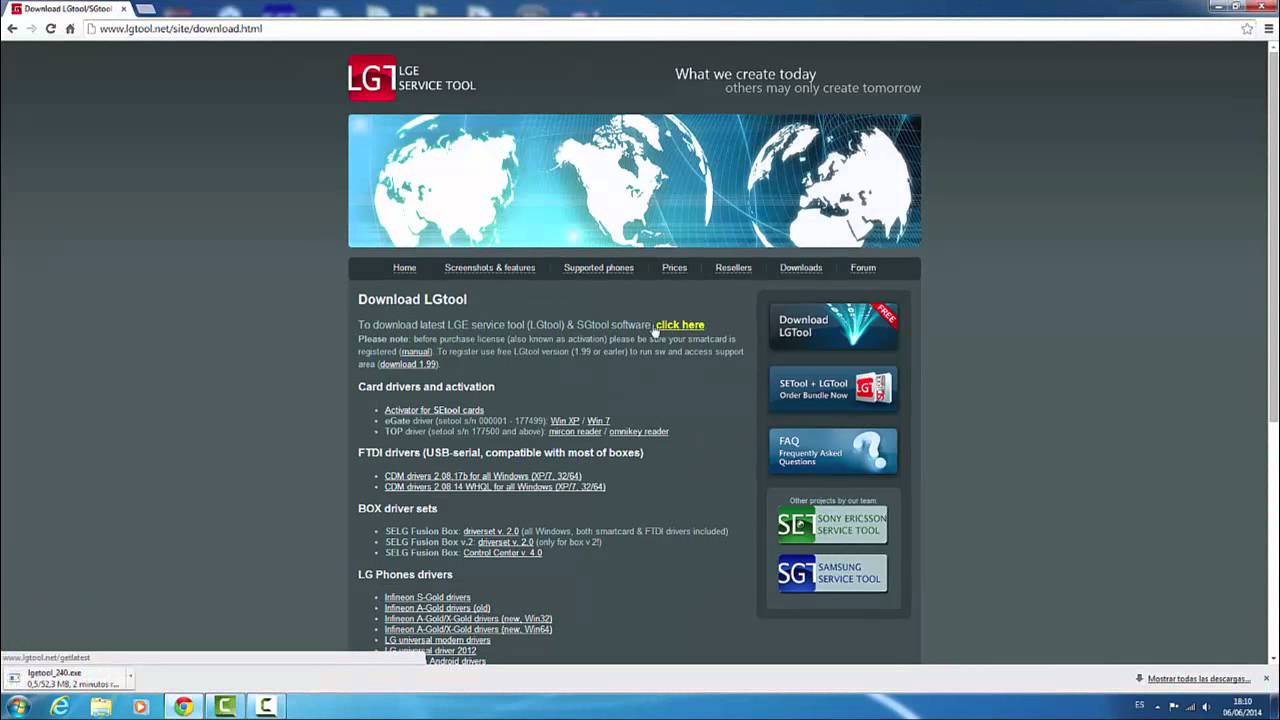Open second Camtasia icon on taskbar
1280x720 pixels.
click(265, 706)
